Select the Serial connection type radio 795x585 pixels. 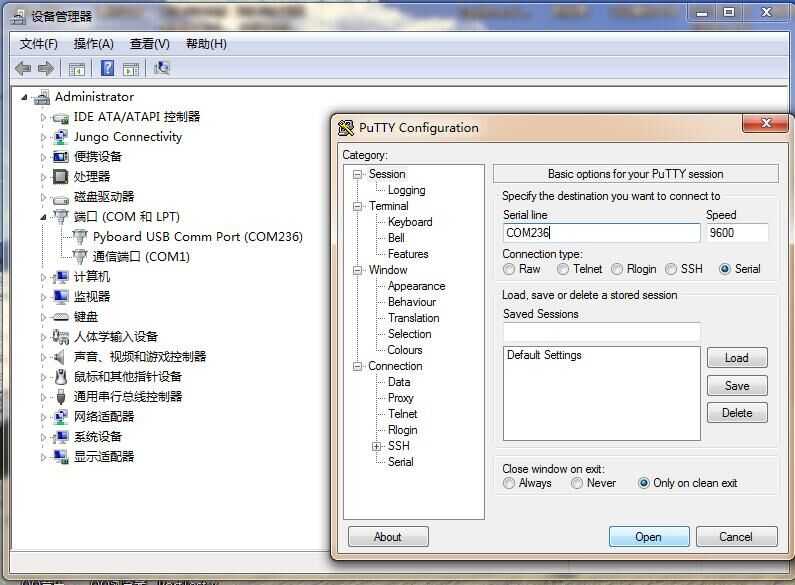pos(725,270)
